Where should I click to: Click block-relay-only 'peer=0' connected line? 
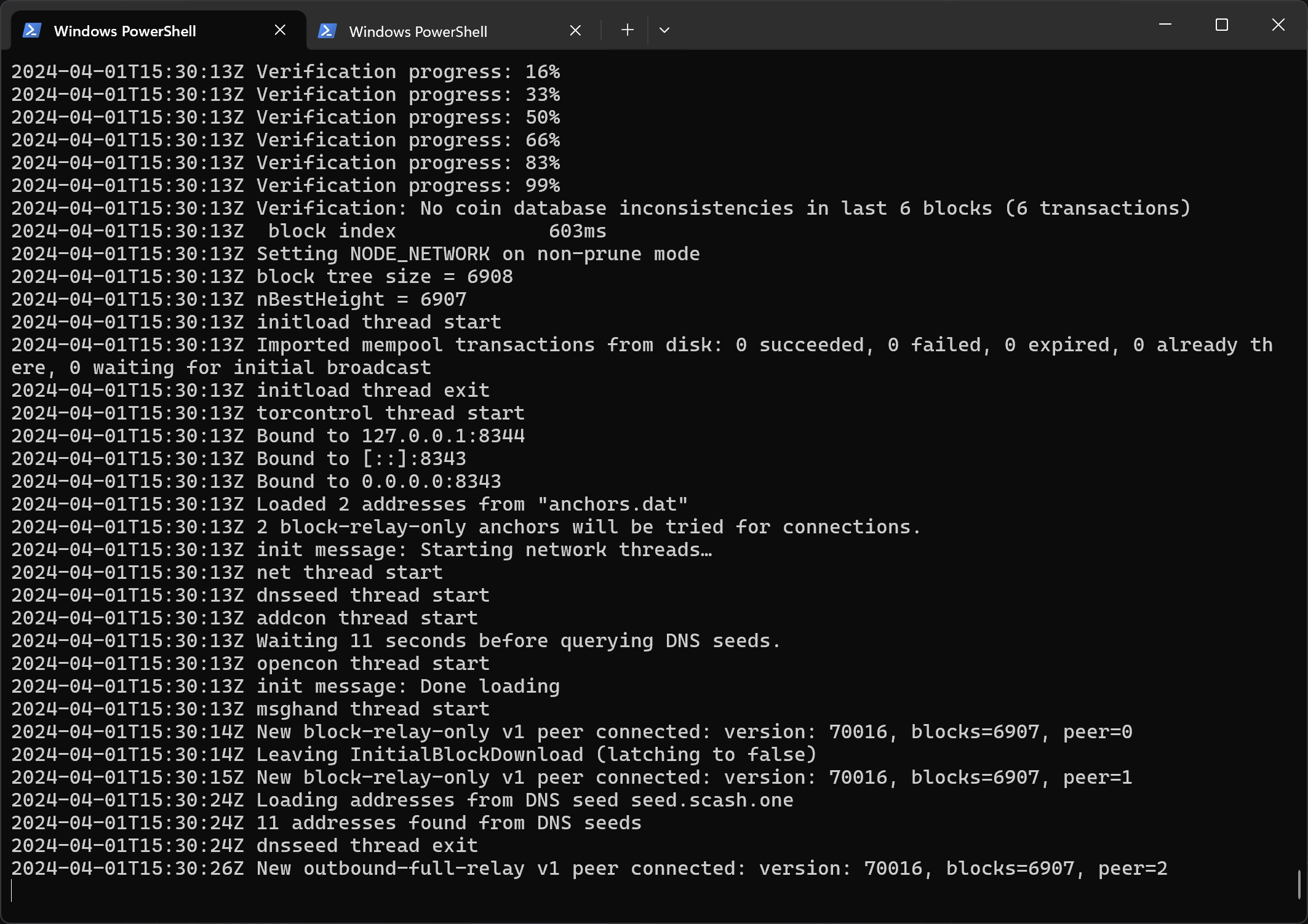(x=572, y=732)
